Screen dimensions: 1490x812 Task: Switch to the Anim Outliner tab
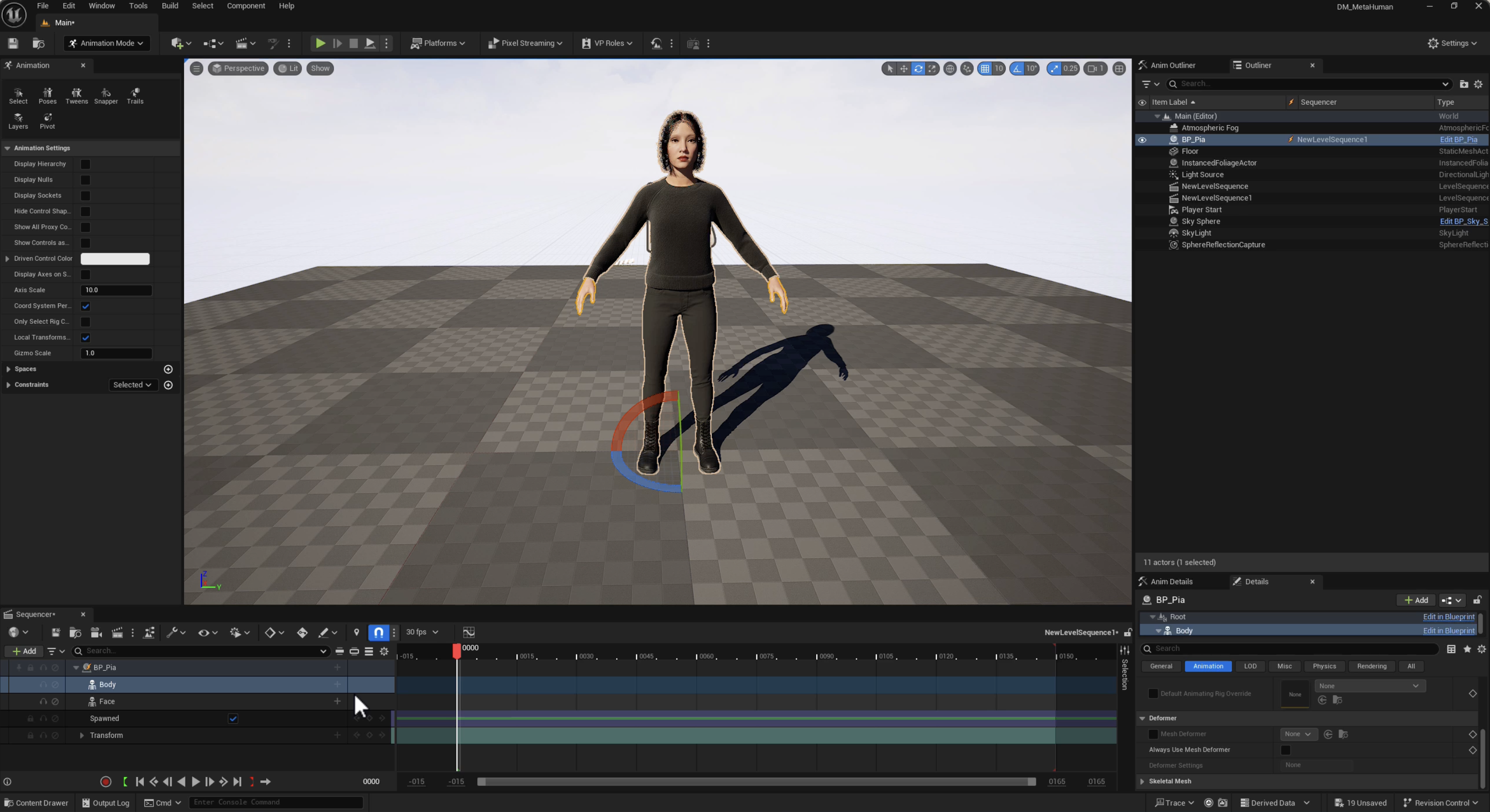click(x=1173, y=65)
